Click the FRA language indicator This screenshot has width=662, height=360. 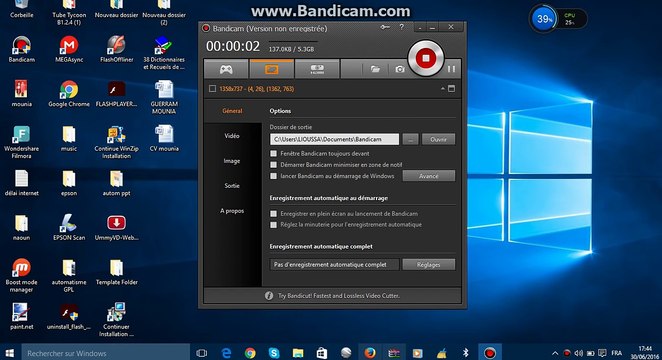pos(617,353)
